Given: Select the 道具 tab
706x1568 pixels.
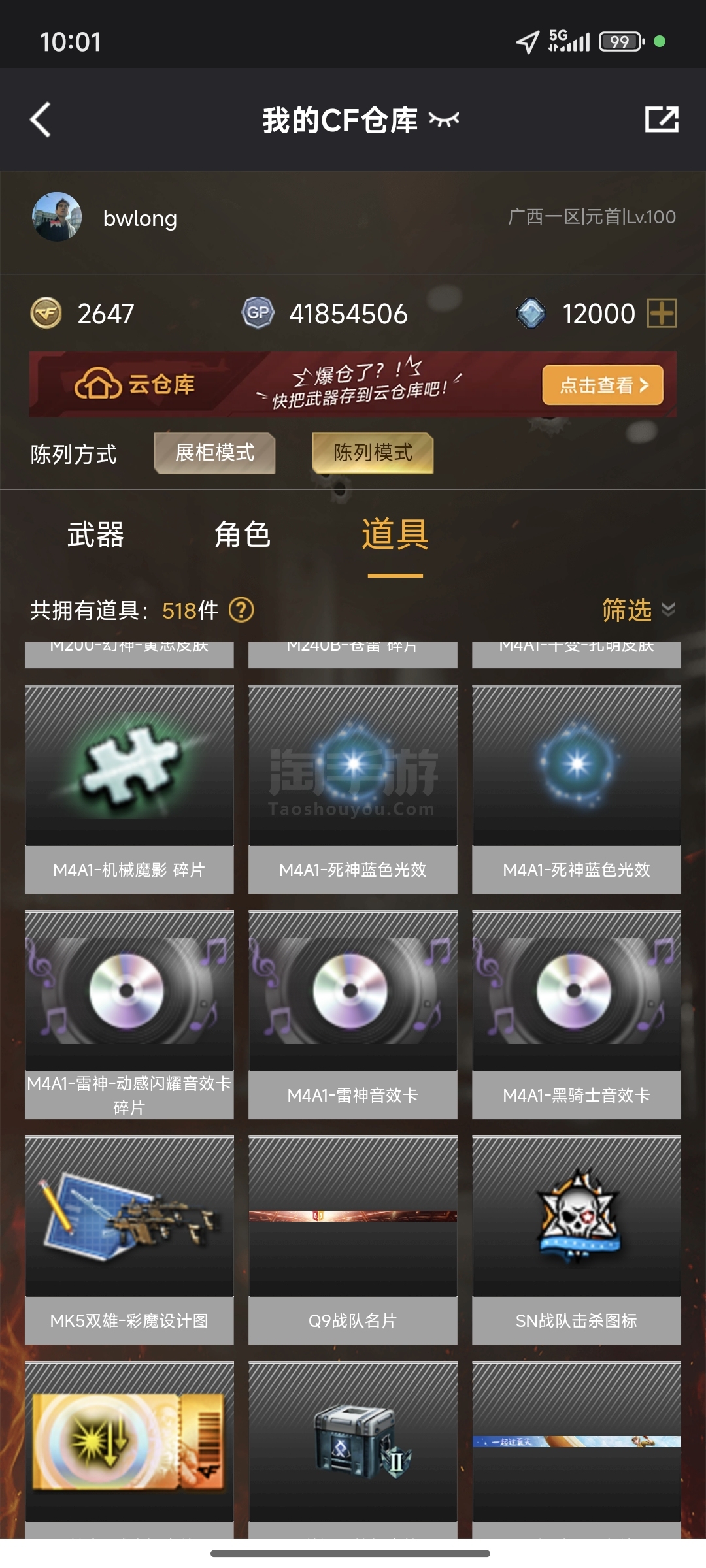Looking at the screenshot, I should 395,534.
